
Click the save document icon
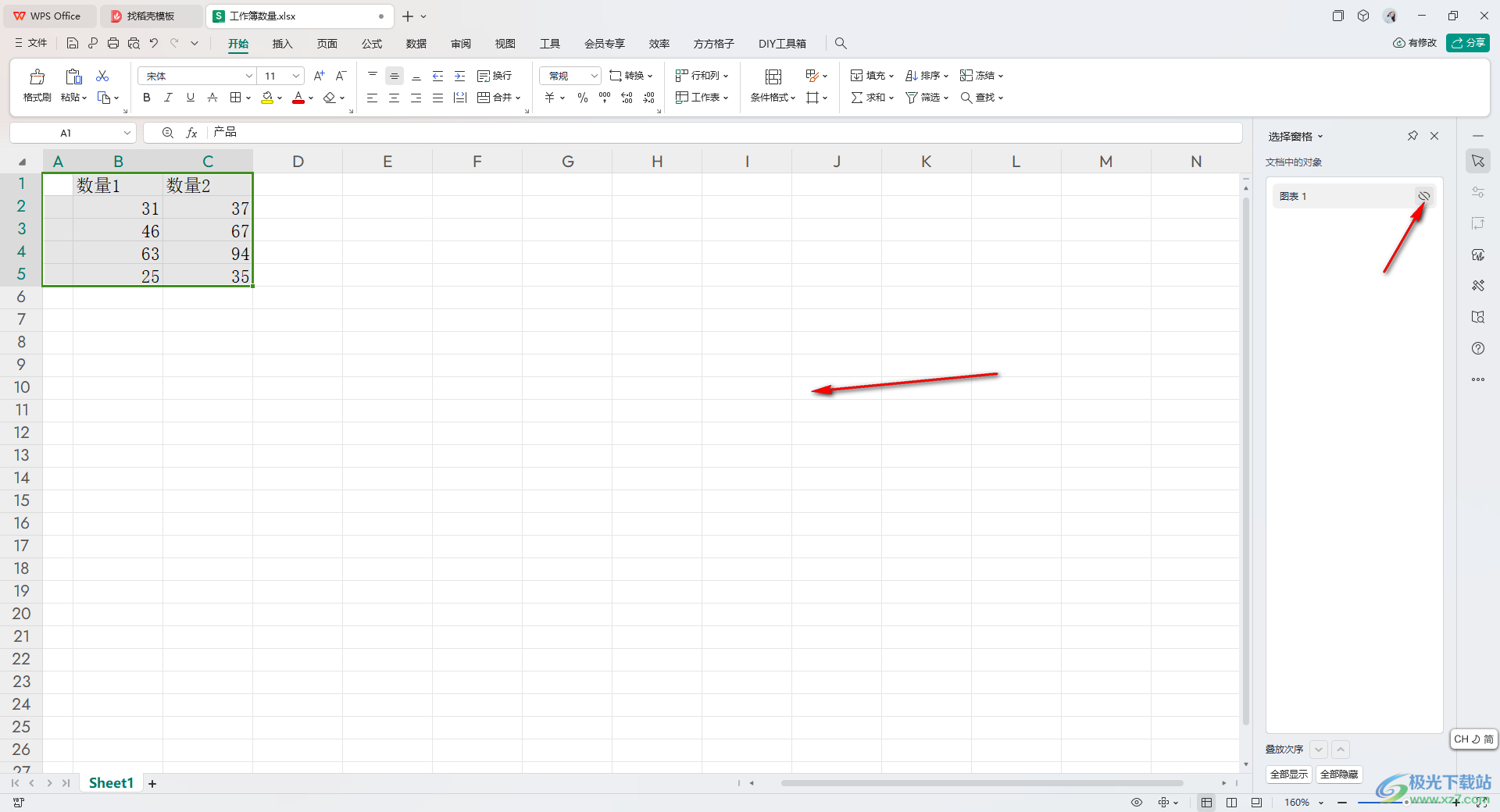coord(72,43)
